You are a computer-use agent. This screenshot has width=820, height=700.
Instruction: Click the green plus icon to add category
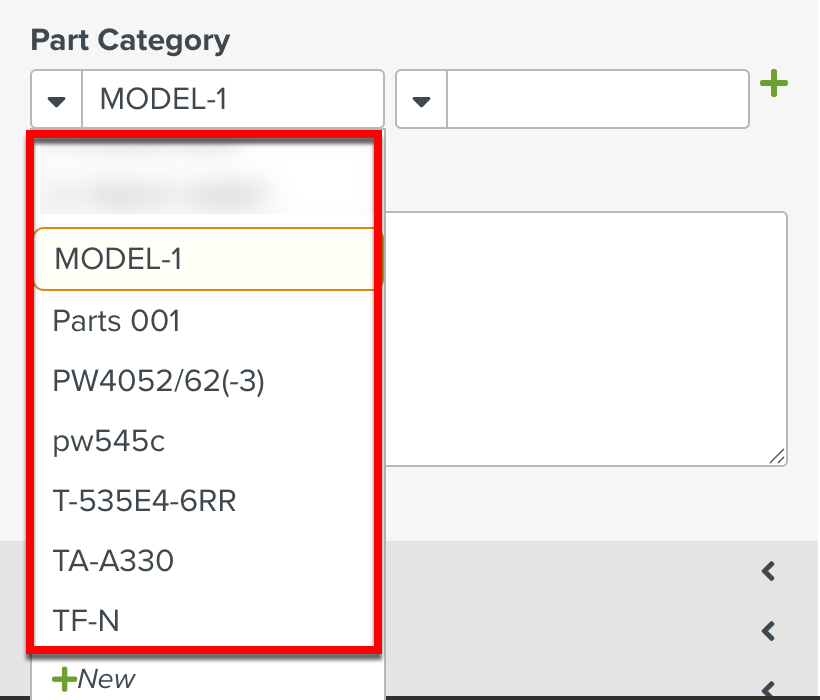pos(774,85)
